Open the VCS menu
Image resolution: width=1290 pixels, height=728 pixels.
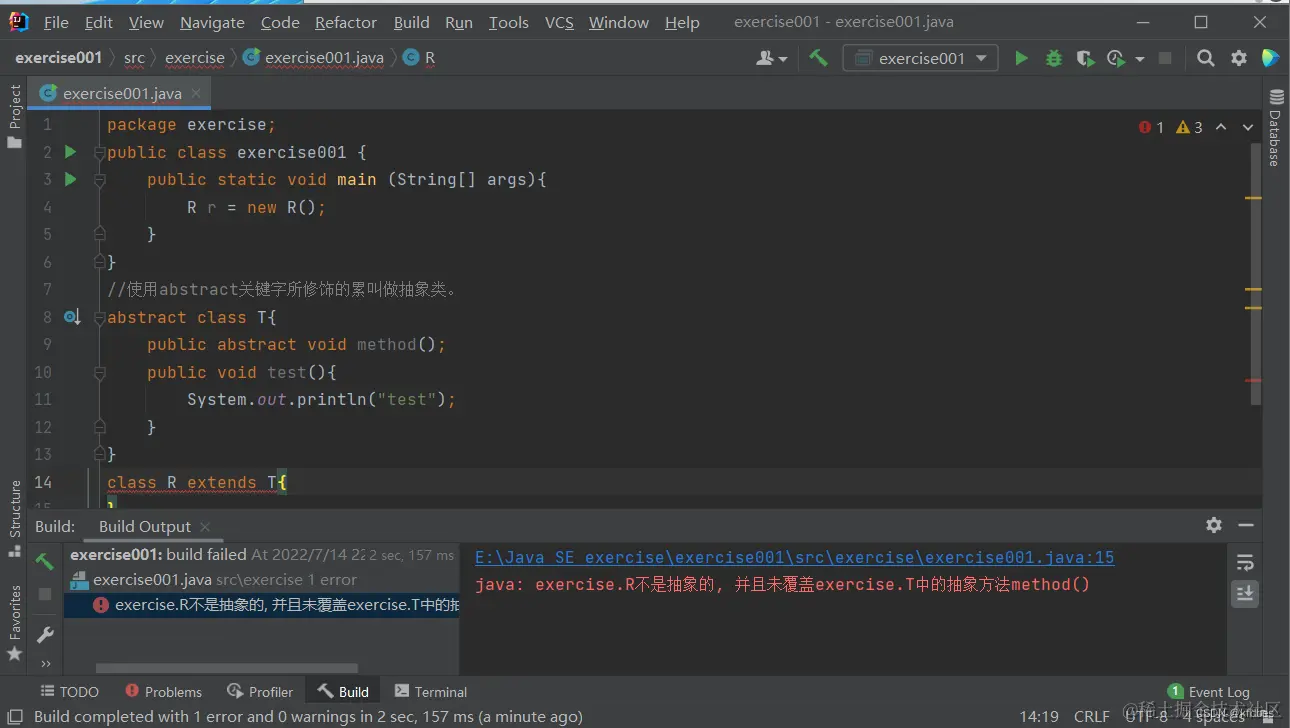[x=559, y=22]
